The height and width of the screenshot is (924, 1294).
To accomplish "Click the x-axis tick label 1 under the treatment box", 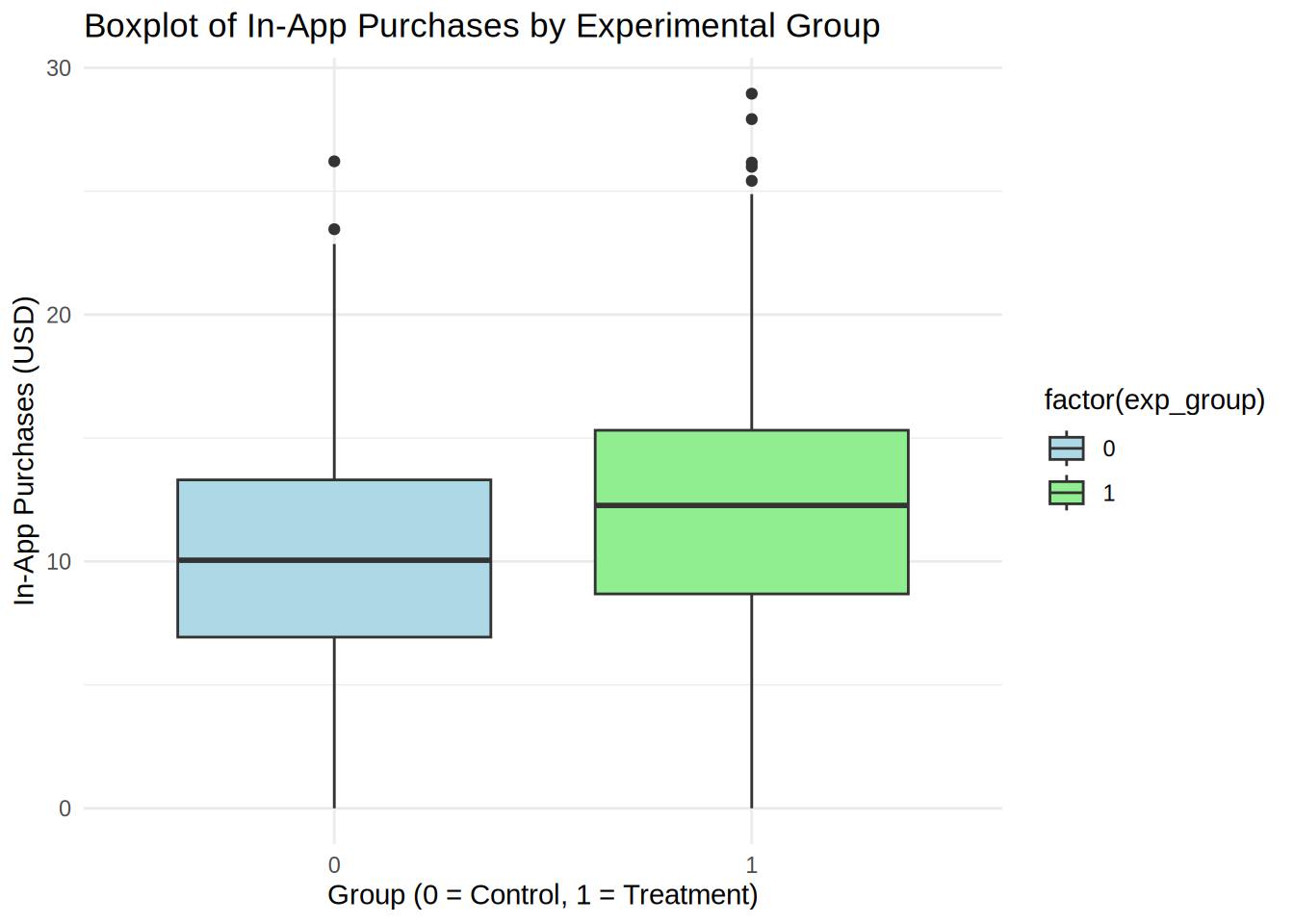I will [752, 864].
